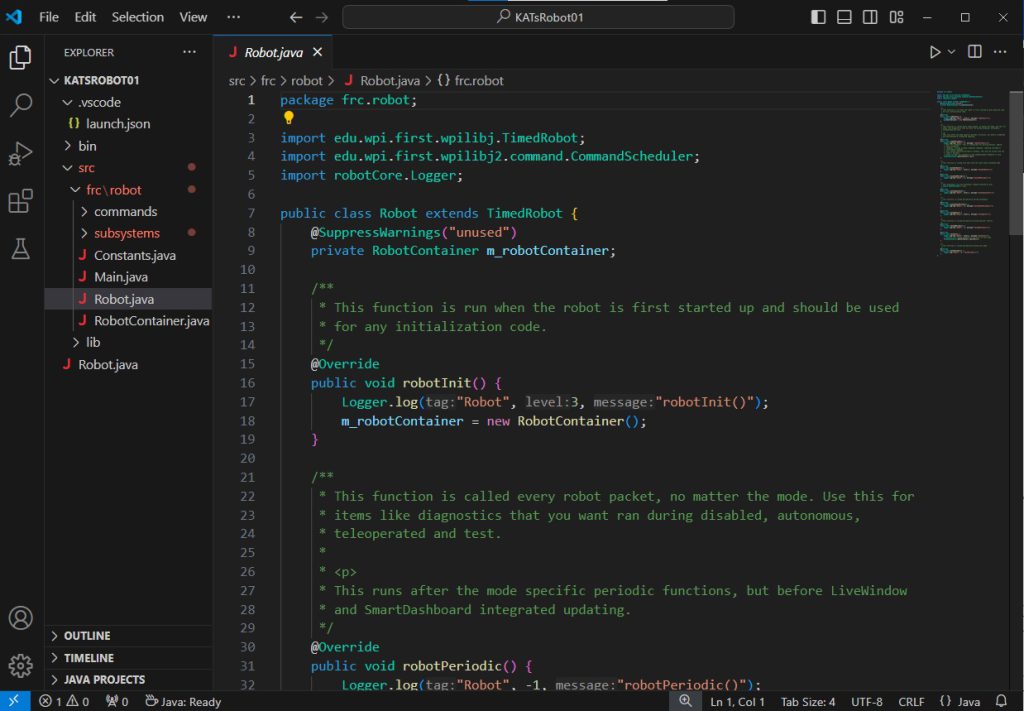Screen dimensions: 1024x711
Task: Toggle the primary side bar layout icon
Action: (x=818, y=18)
